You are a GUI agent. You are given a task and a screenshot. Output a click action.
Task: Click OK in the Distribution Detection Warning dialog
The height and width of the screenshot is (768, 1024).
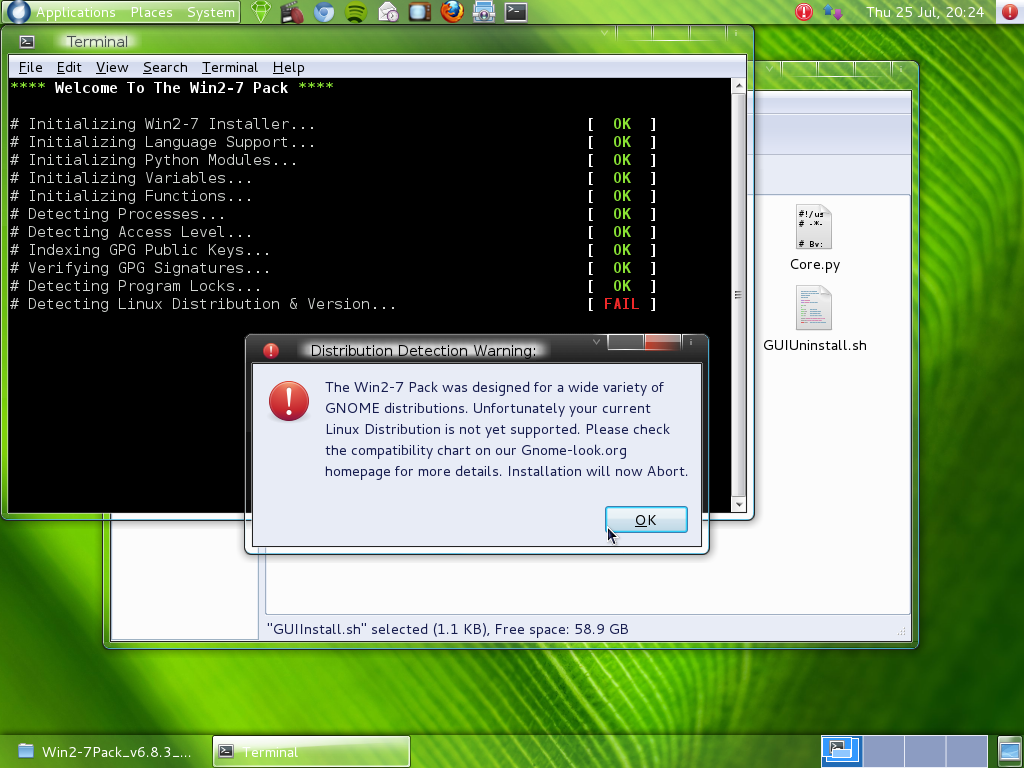tap(646, 520)
